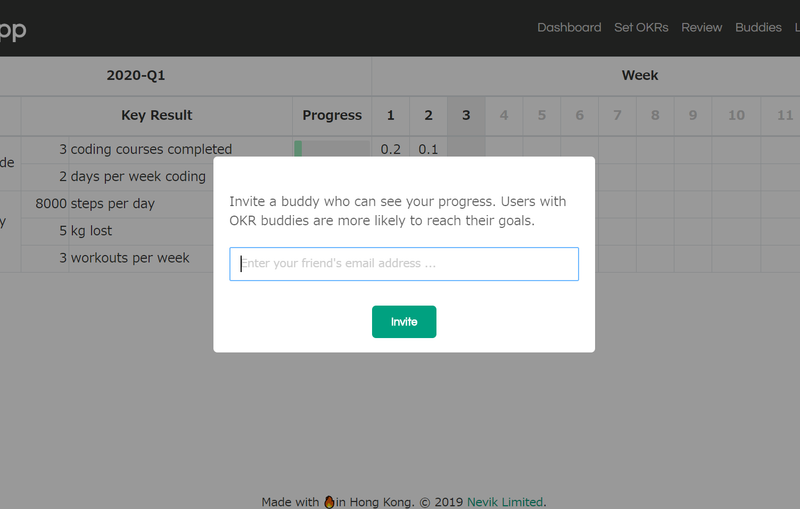This screenshot has height=509, width=800.
Task: Select the 2020-Q1 quarter heading
Action: tap(136, 75)
